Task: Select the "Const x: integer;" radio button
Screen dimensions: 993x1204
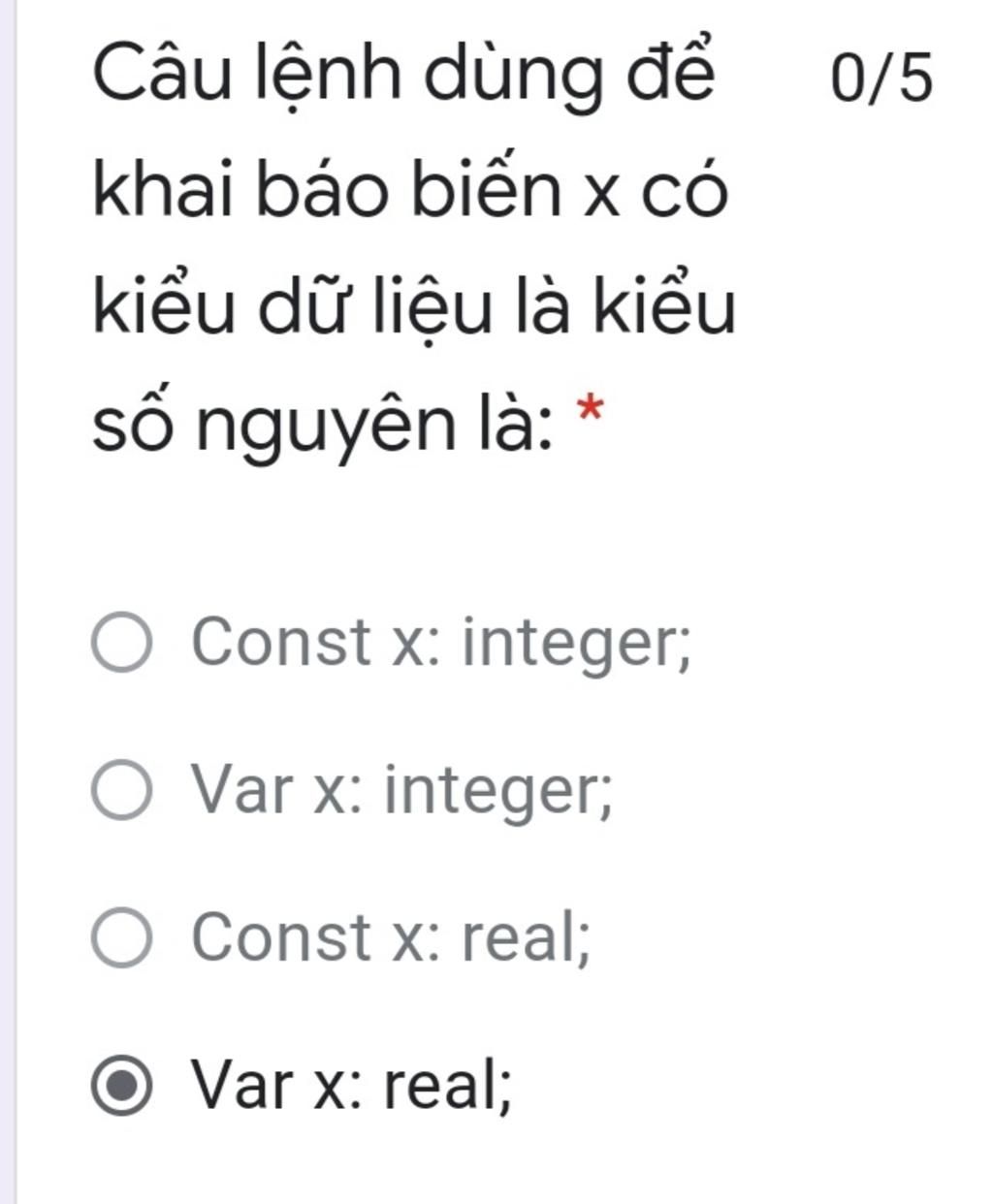Action: (x=122, y=642)
